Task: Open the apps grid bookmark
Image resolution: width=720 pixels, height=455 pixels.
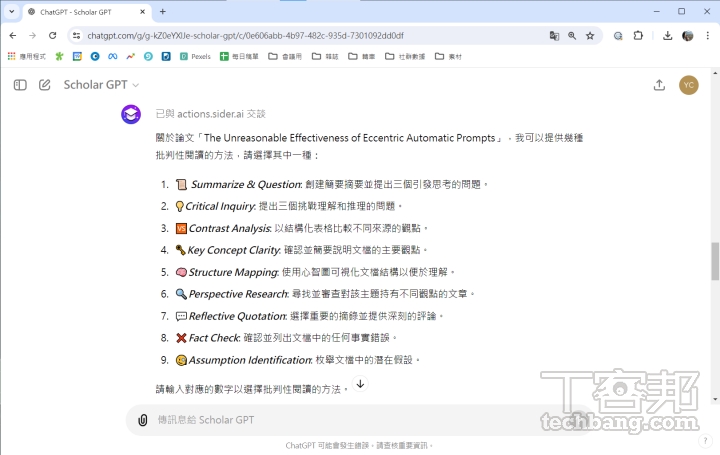Action: coord(27,56)
